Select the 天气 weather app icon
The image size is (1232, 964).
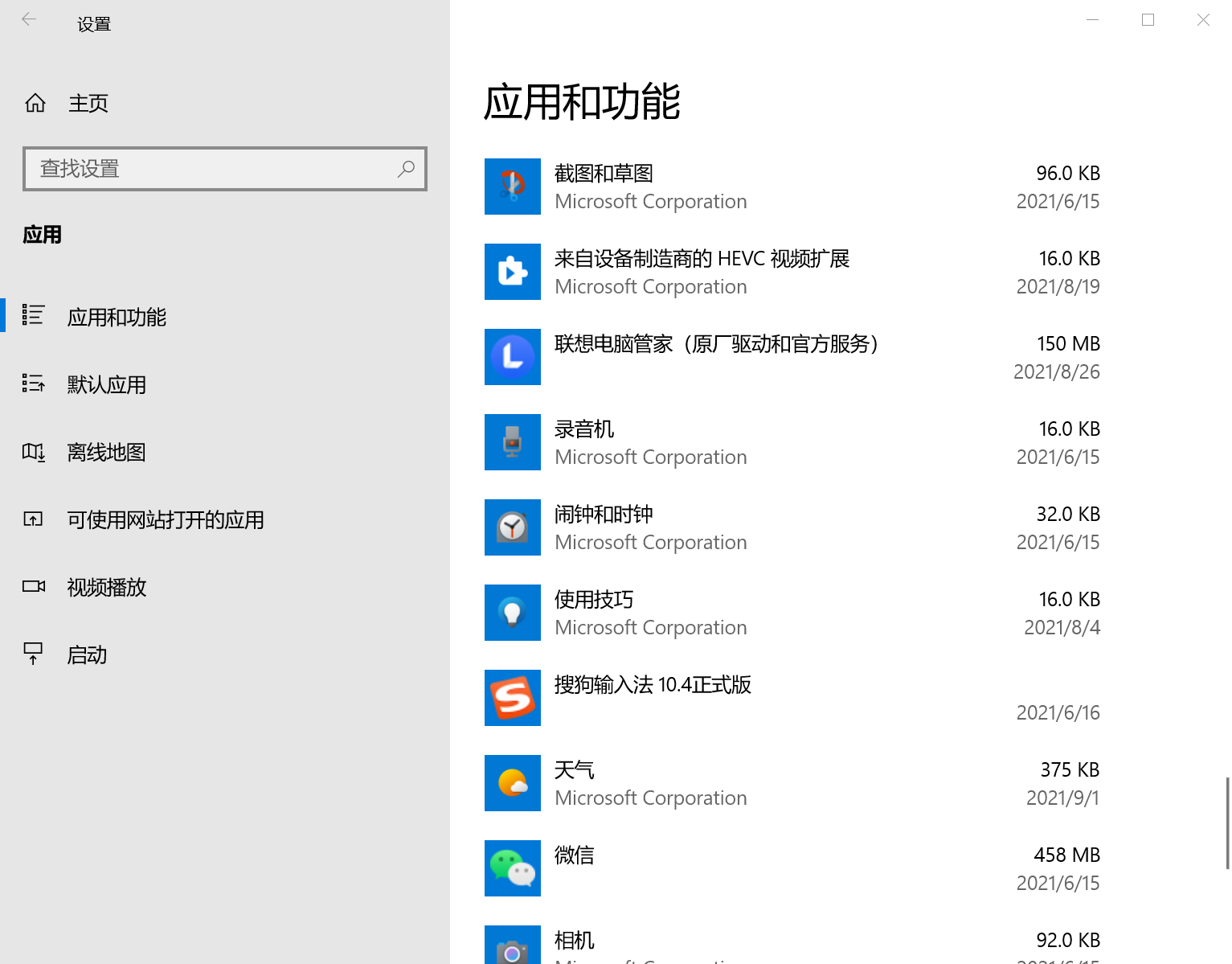point(512,783)
